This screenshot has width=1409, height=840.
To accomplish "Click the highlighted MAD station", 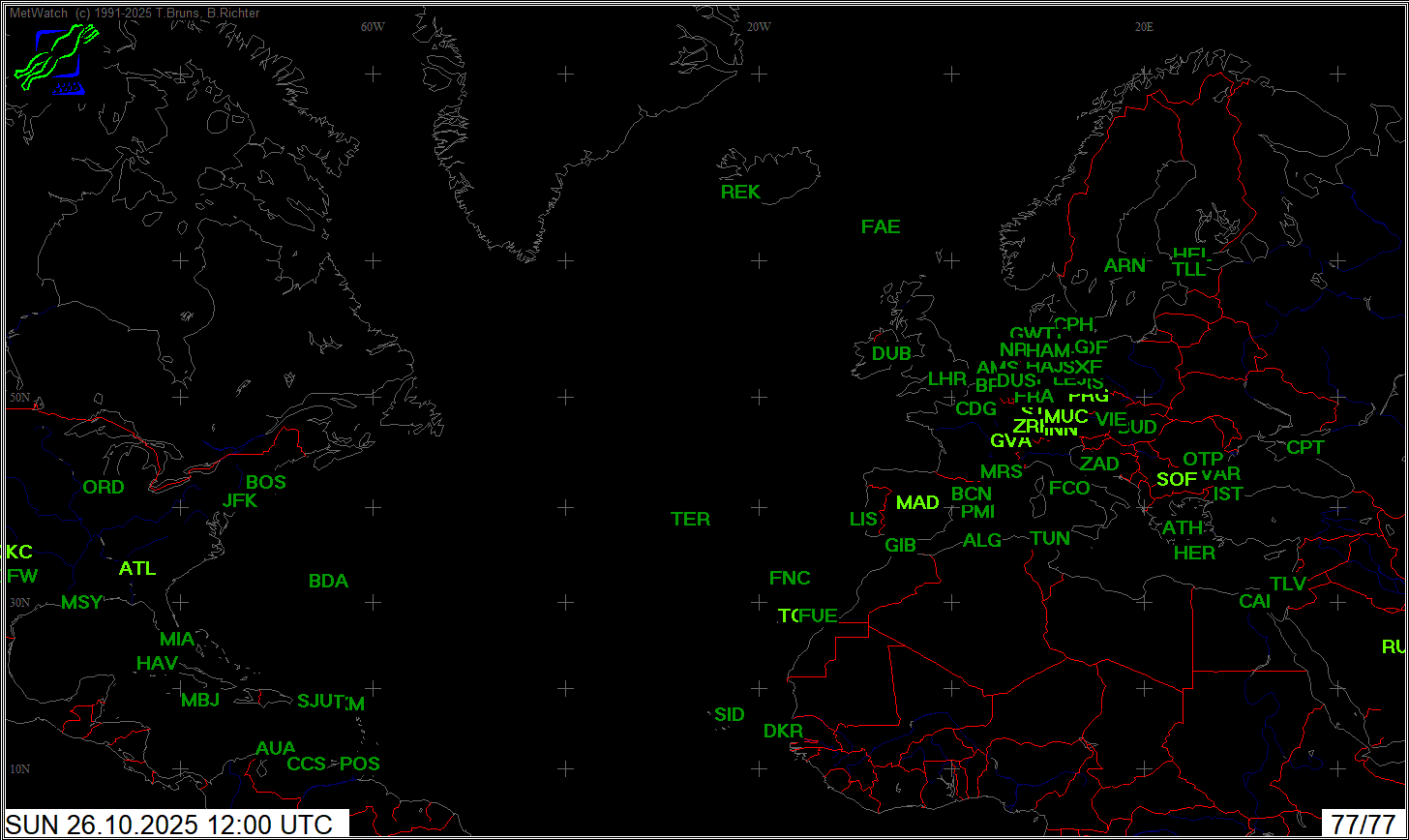I will click(917, 503).
